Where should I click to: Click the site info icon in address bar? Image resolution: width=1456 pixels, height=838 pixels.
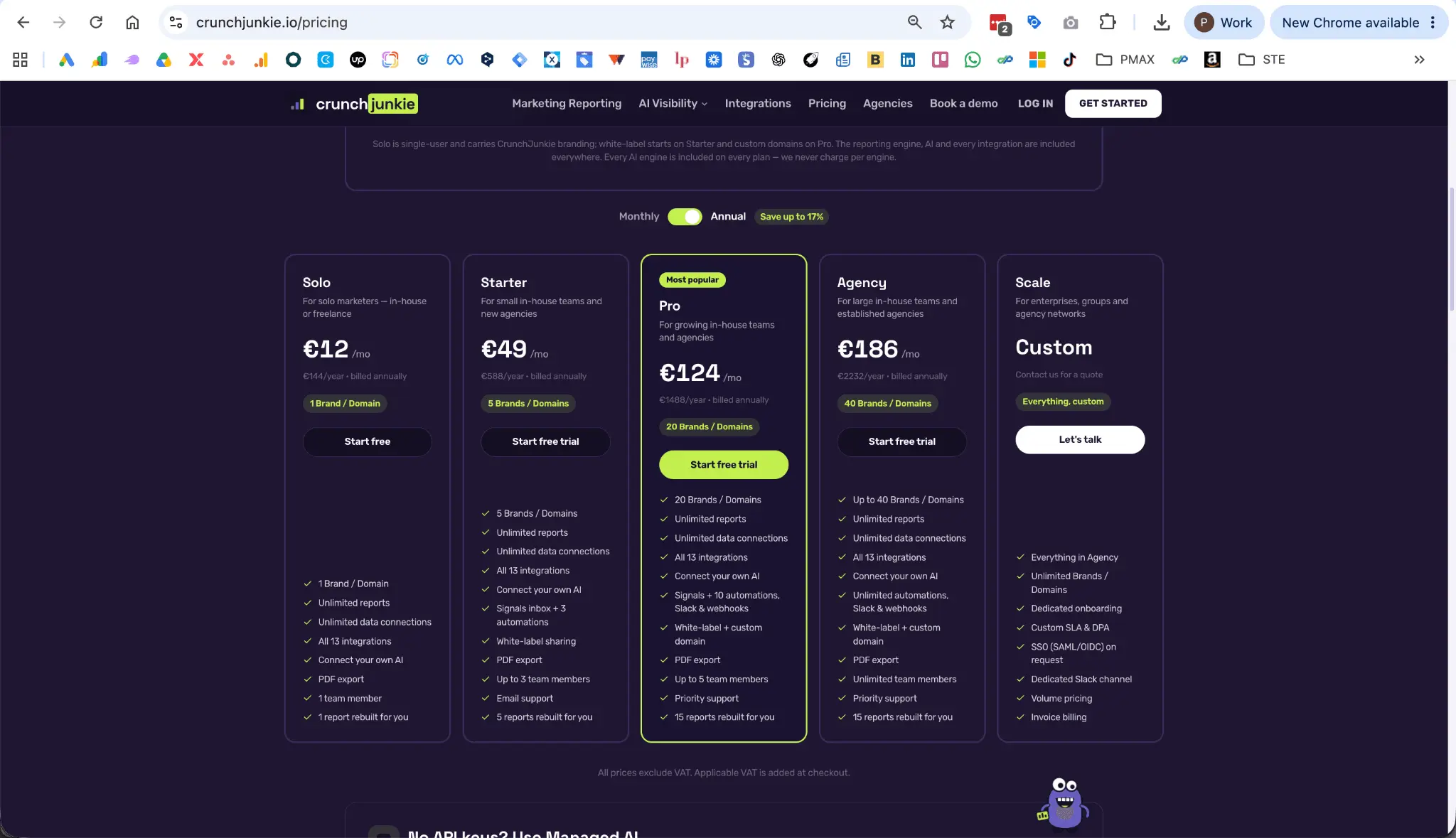176,22
